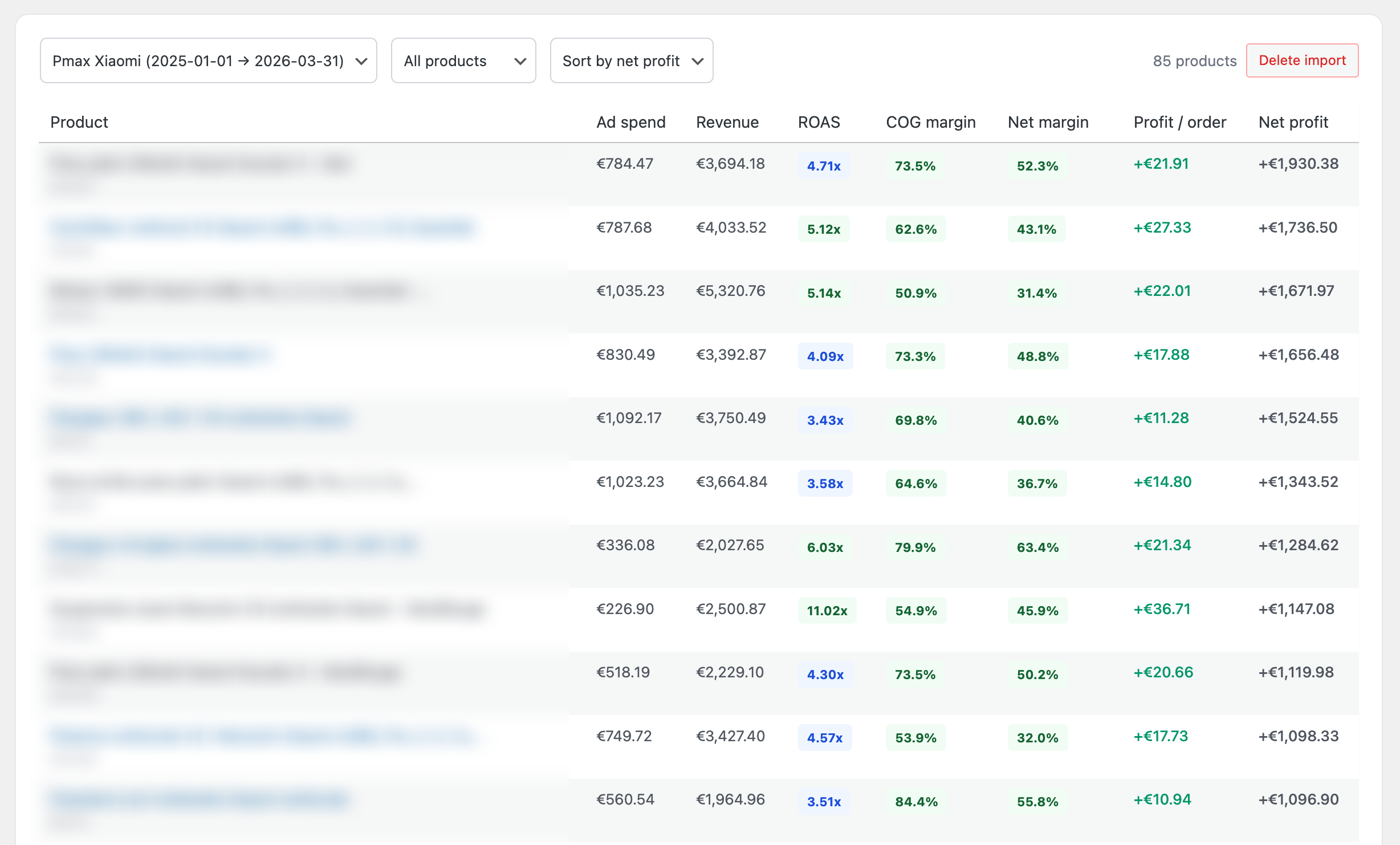Sort by the "Ad spend" column header
The width and height of the screenshot is (1400, 845).
[631, 122]
